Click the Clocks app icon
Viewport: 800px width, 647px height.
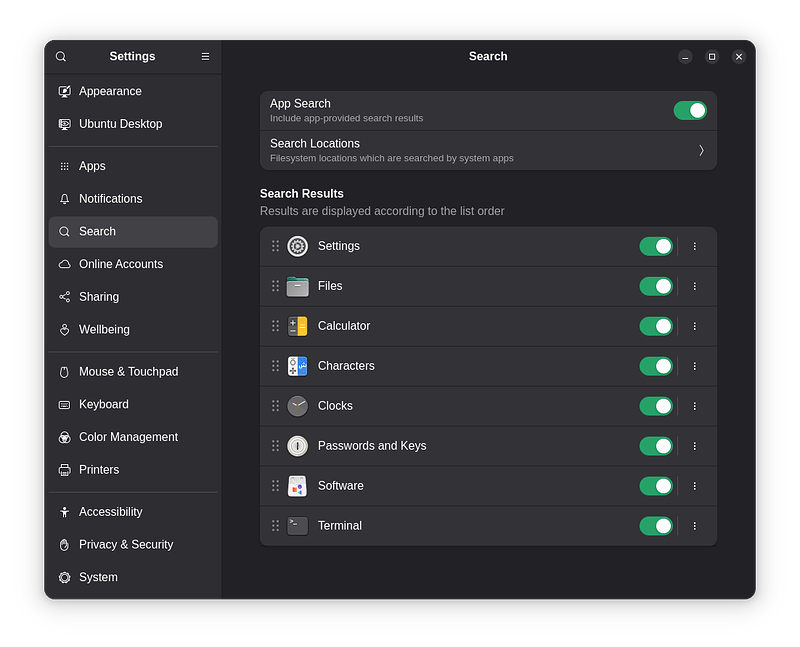pos(297,406)
